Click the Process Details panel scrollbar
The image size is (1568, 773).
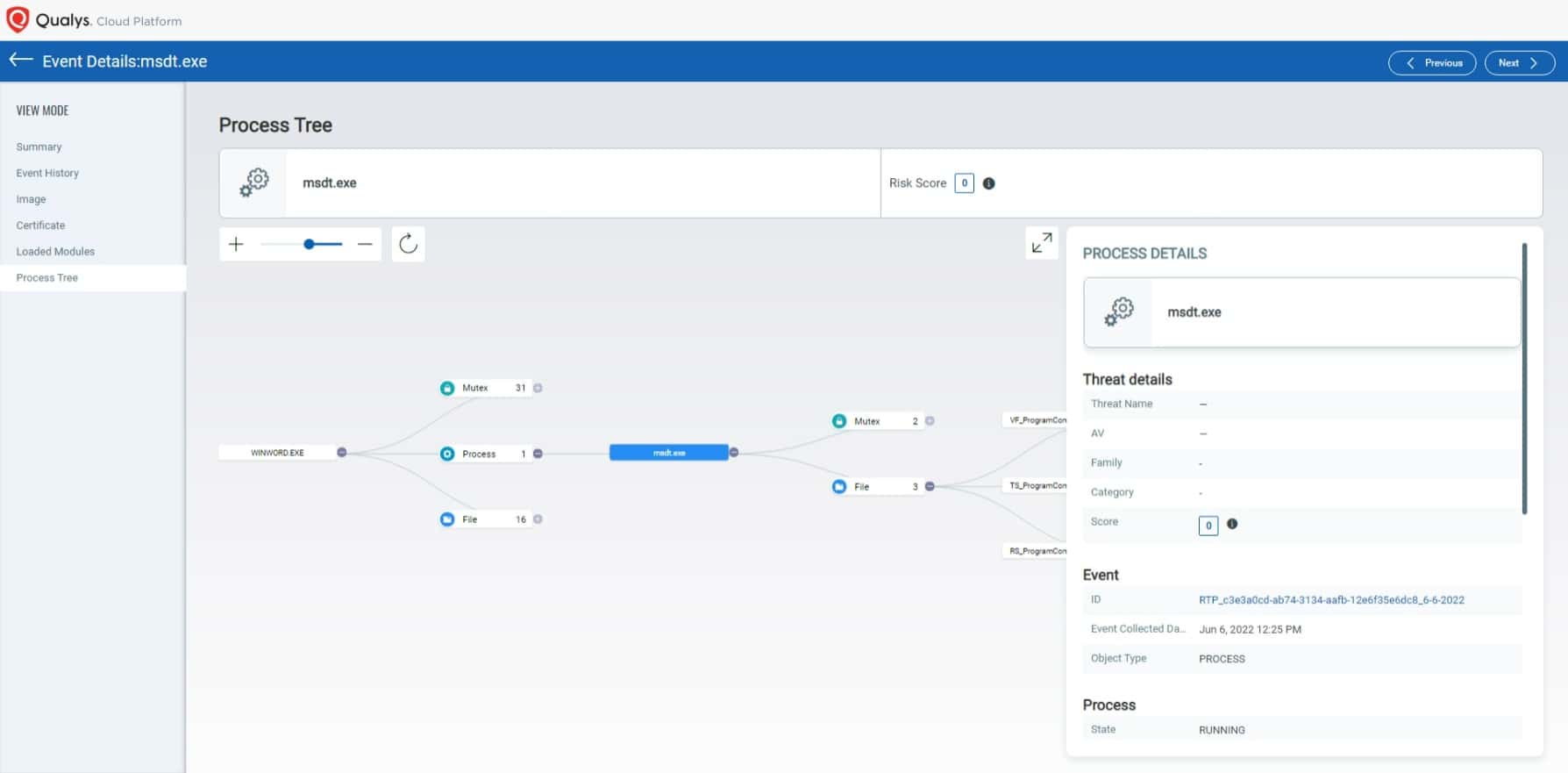pyautogui.click(x=1524, y=379)
